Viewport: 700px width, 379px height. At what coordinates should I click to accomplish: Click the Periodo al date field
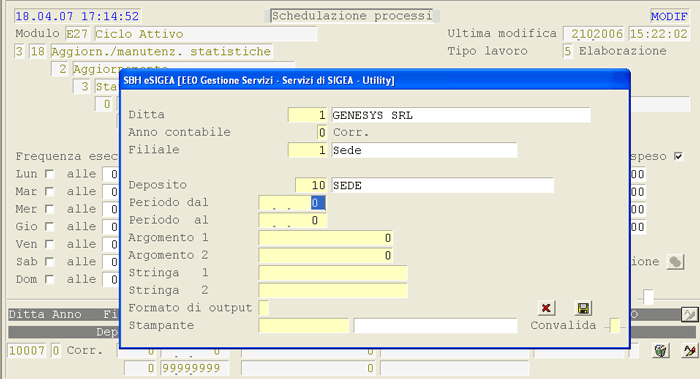tap(292, 220)
